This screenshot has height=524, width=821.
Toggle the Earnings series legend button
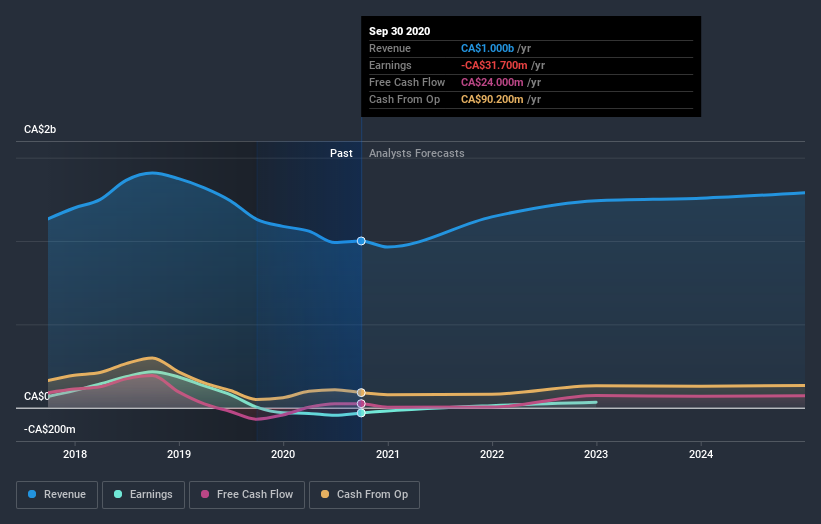tap(143, 495)
